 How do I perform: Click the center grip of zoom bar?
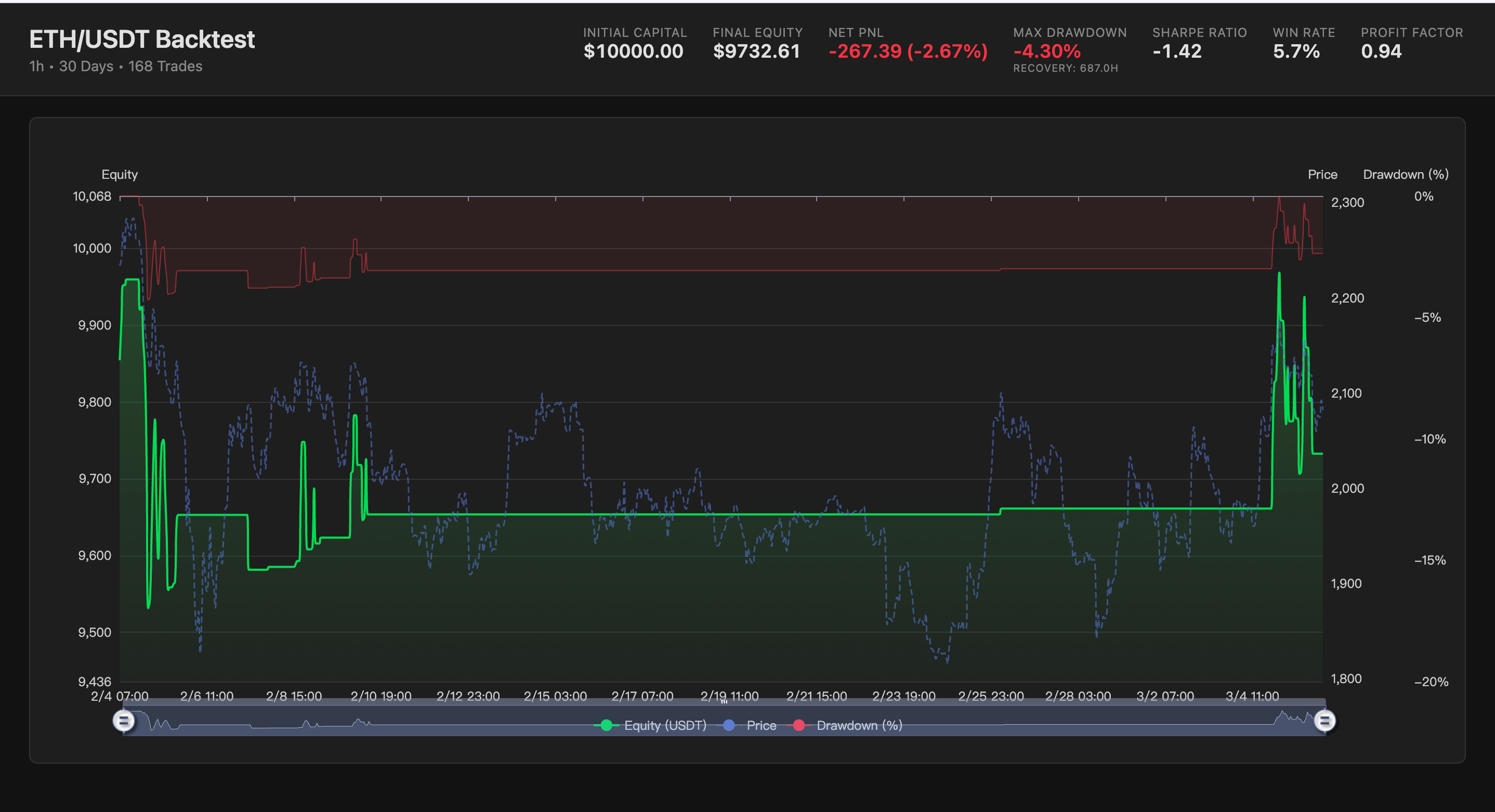tap(724, 702)
